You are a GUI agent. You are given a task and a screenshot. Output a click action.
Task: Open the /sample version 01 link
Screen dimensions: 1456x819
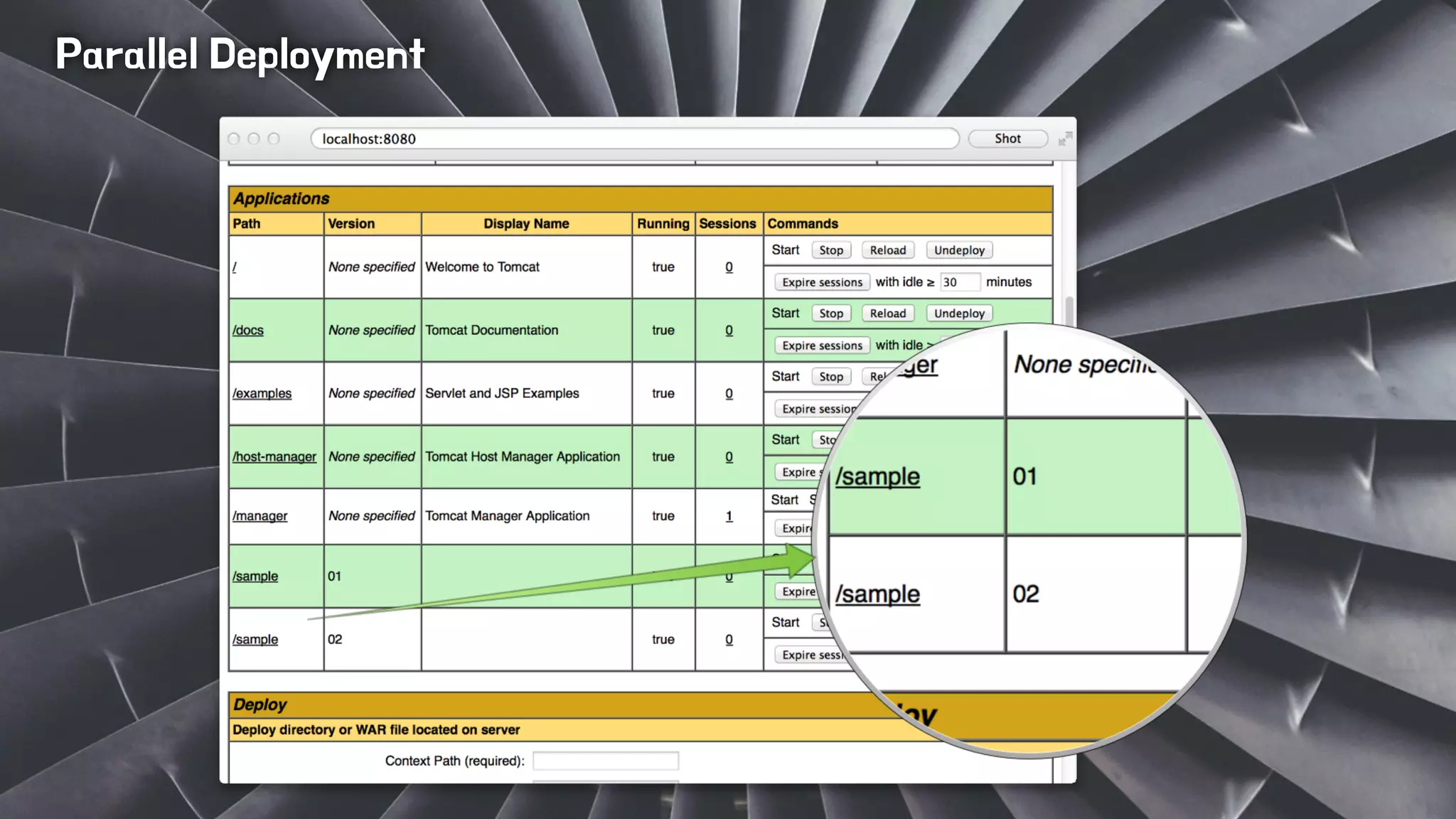[x=255, y=576]
